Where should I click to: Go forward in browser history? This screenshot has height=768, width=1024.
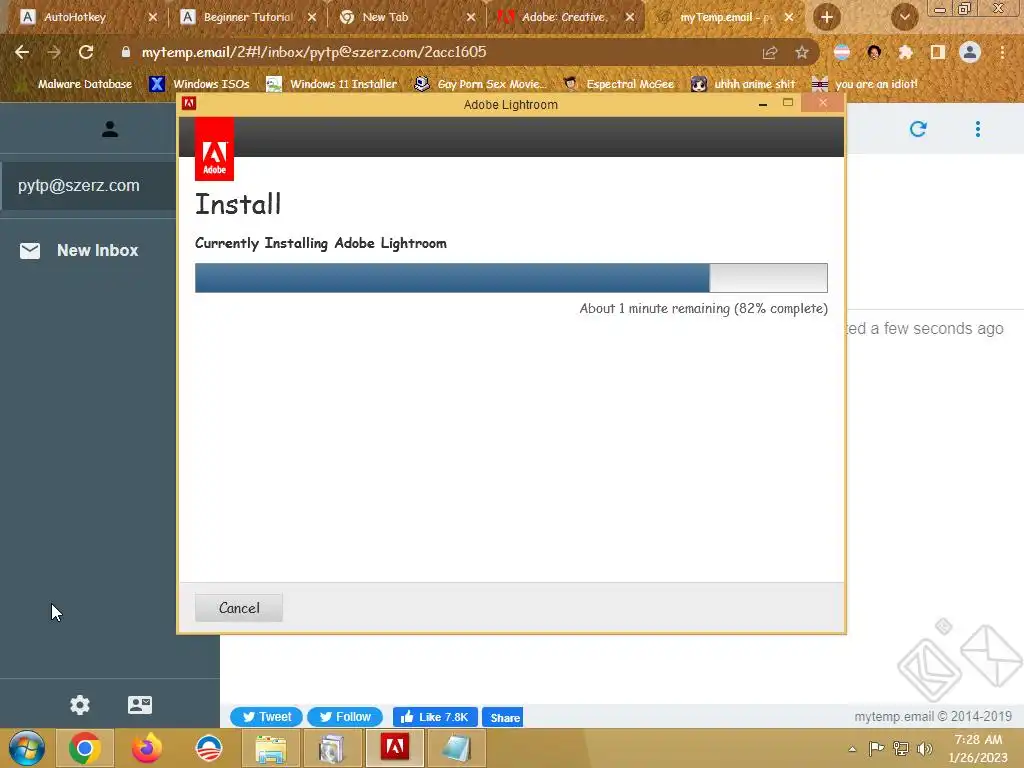(x=54, y=52)
